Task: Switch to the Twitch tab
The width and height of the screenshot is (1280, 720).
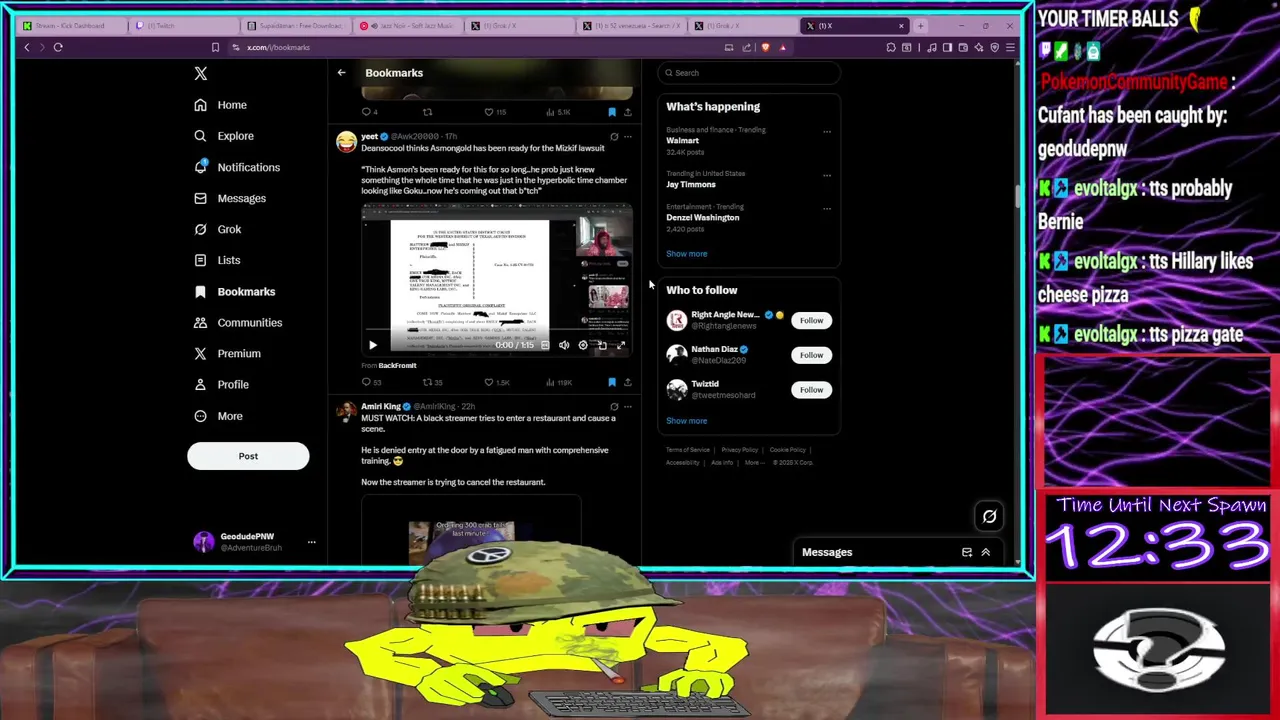Action: pyautogui.click(x=185, y=25)
